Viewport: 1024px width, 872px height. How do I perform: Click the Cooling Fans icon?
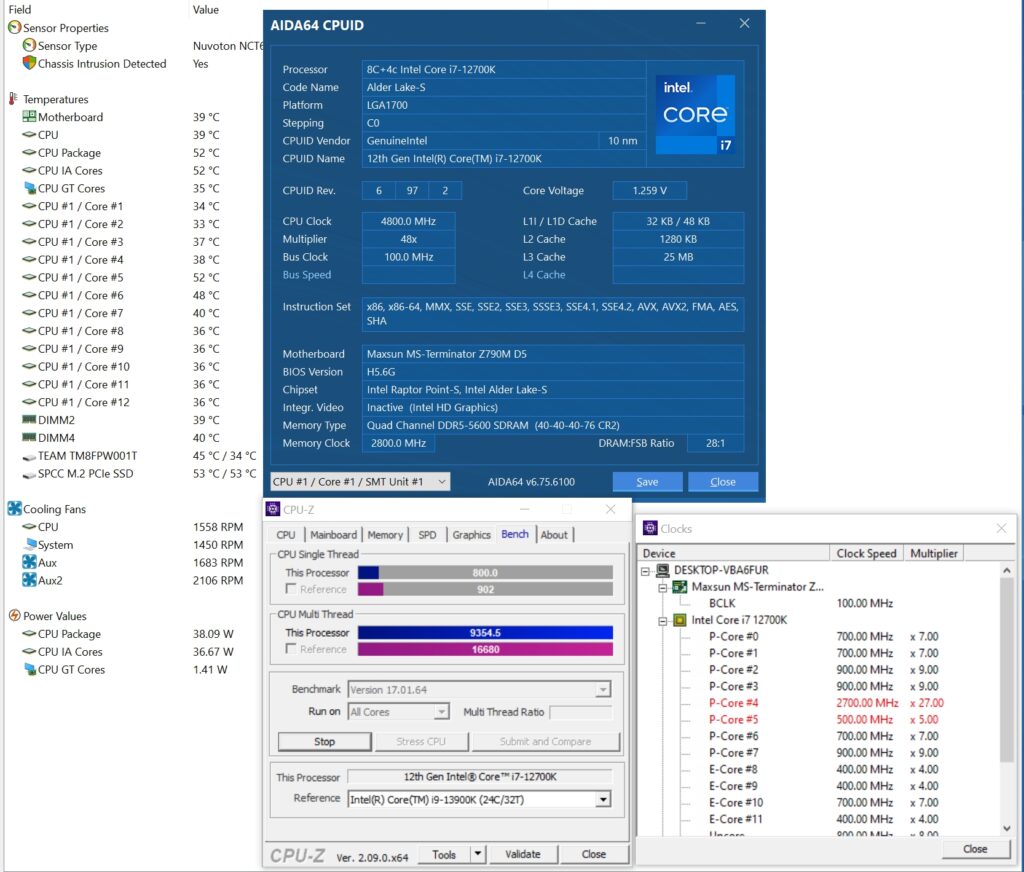[x=14, y=508]
